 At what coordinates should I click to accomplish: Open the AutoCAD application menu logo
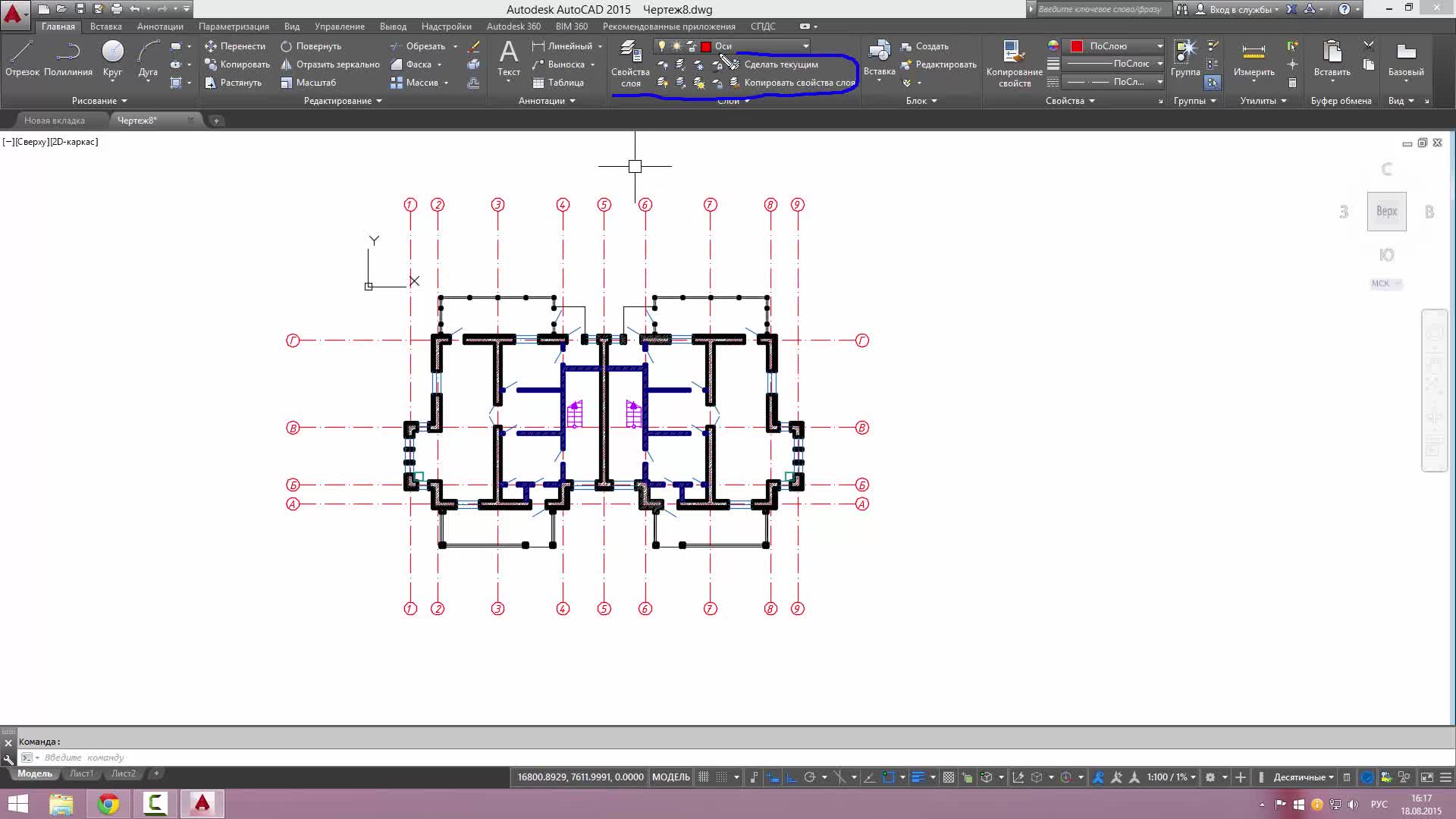(14, 14)
